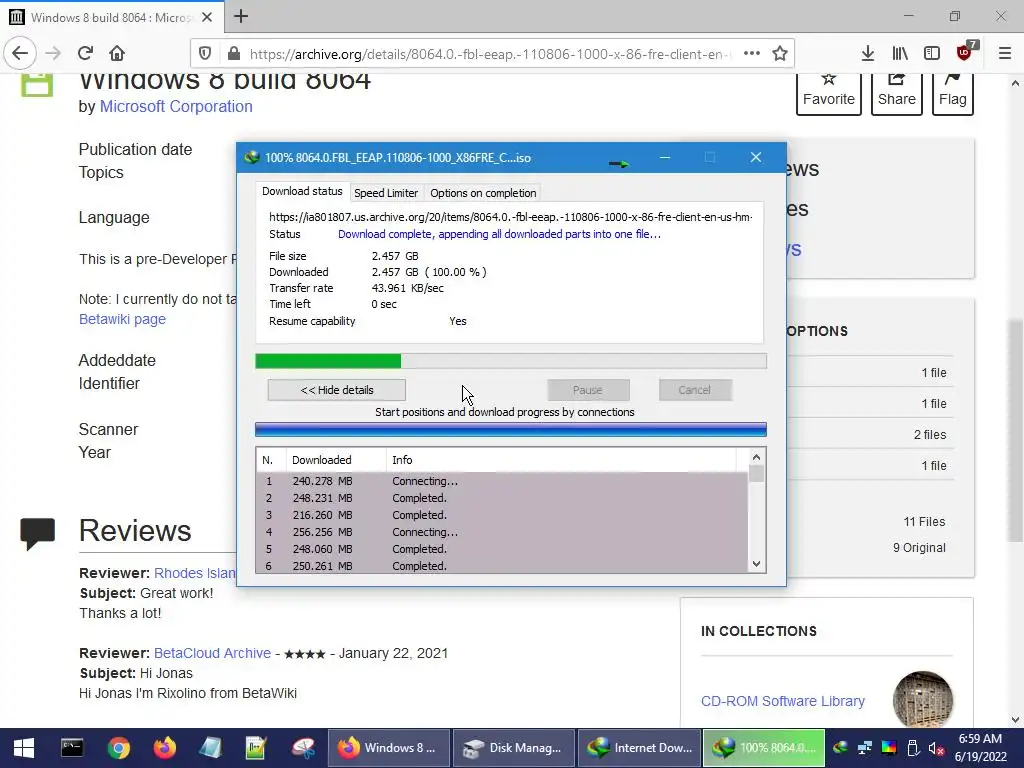The width and height of the screenshot is (1024, 768).
Task: Open the CD-ROM Software Library collection
Action: click(782, 701)
